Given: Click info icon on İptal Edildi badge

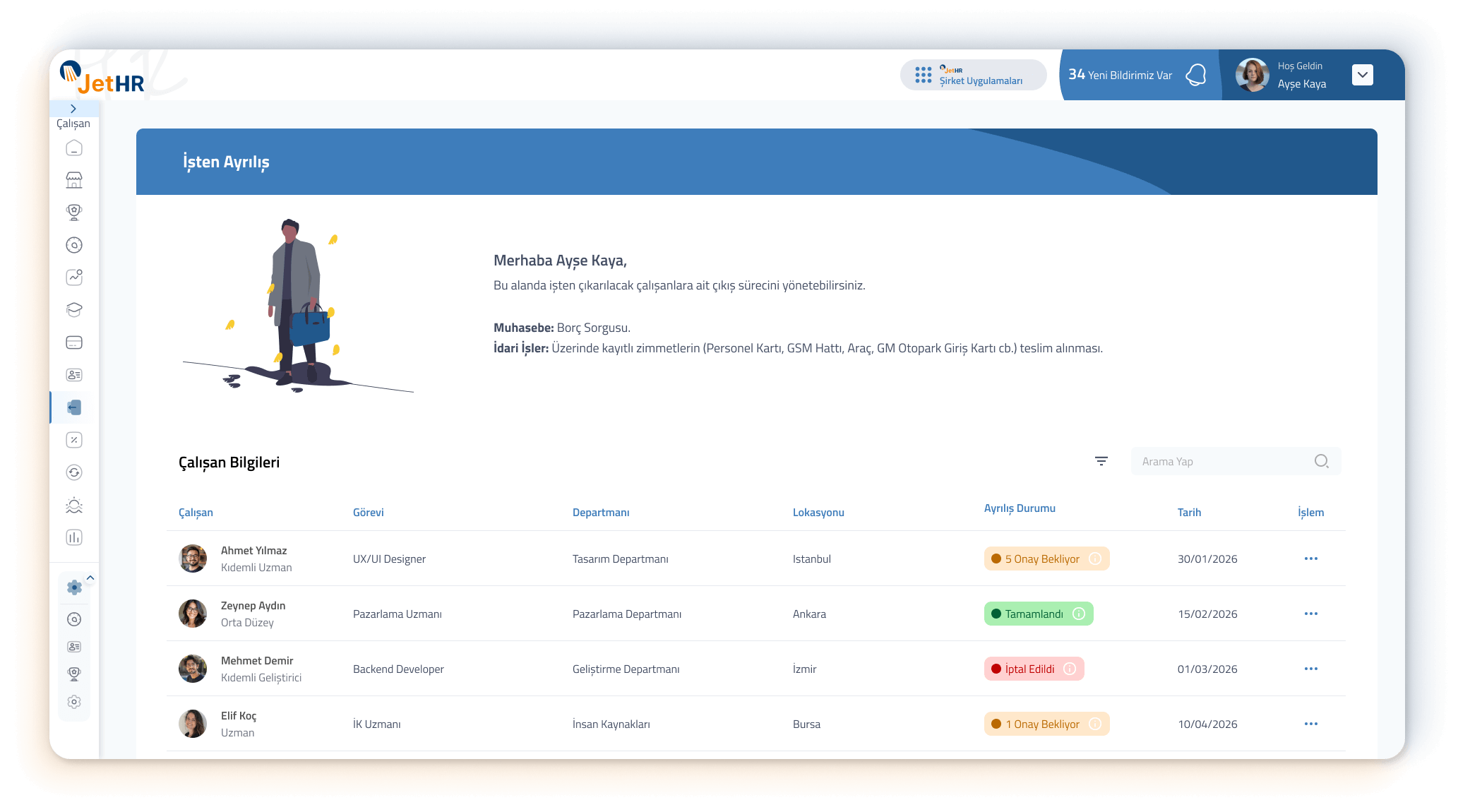Looking at the screenshot, I should coord(1070,669).
